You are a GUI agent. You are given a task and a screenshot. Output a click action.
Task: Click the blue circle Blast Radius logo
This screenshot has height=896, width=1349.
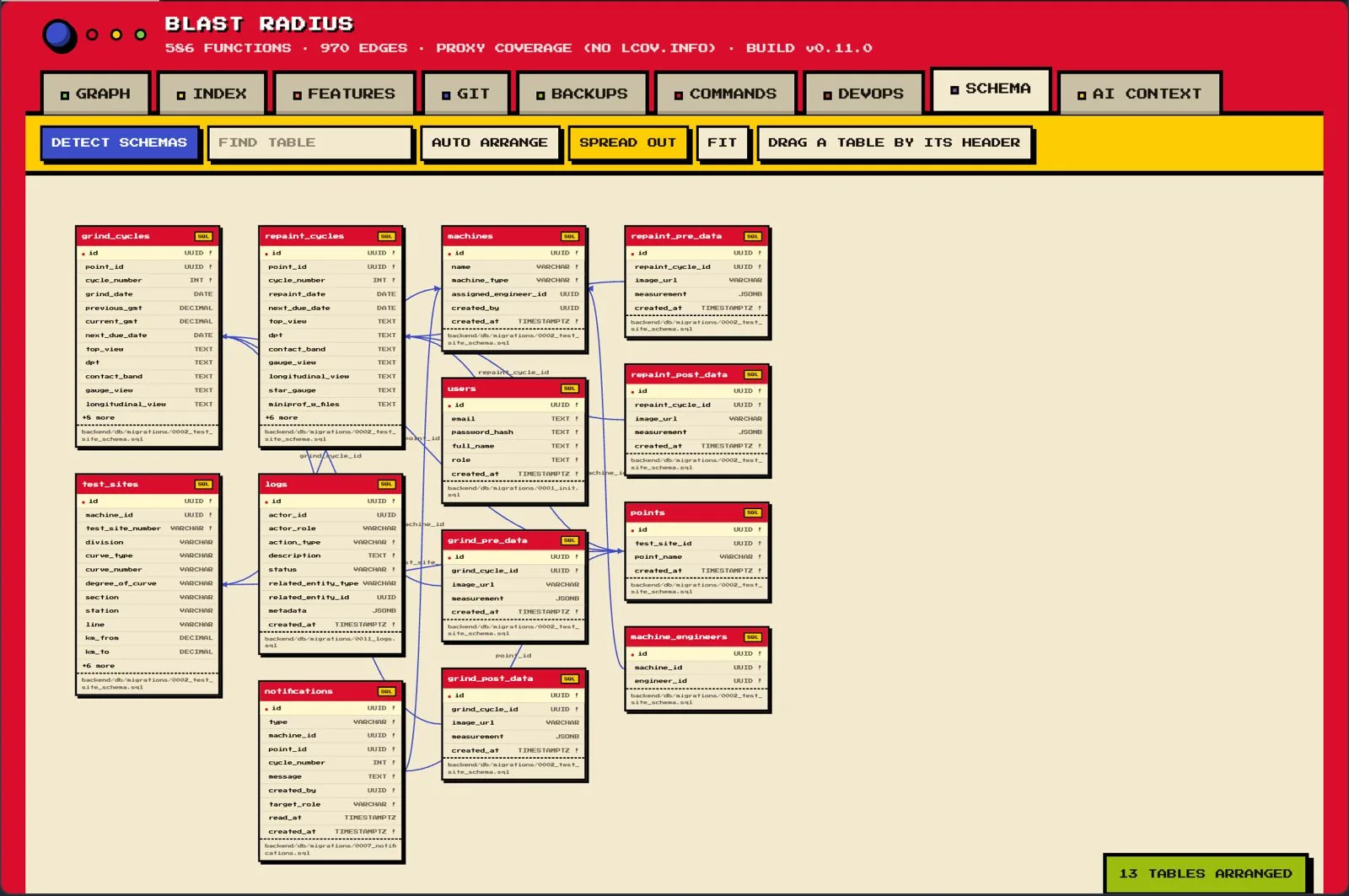[x=59, y=35]
